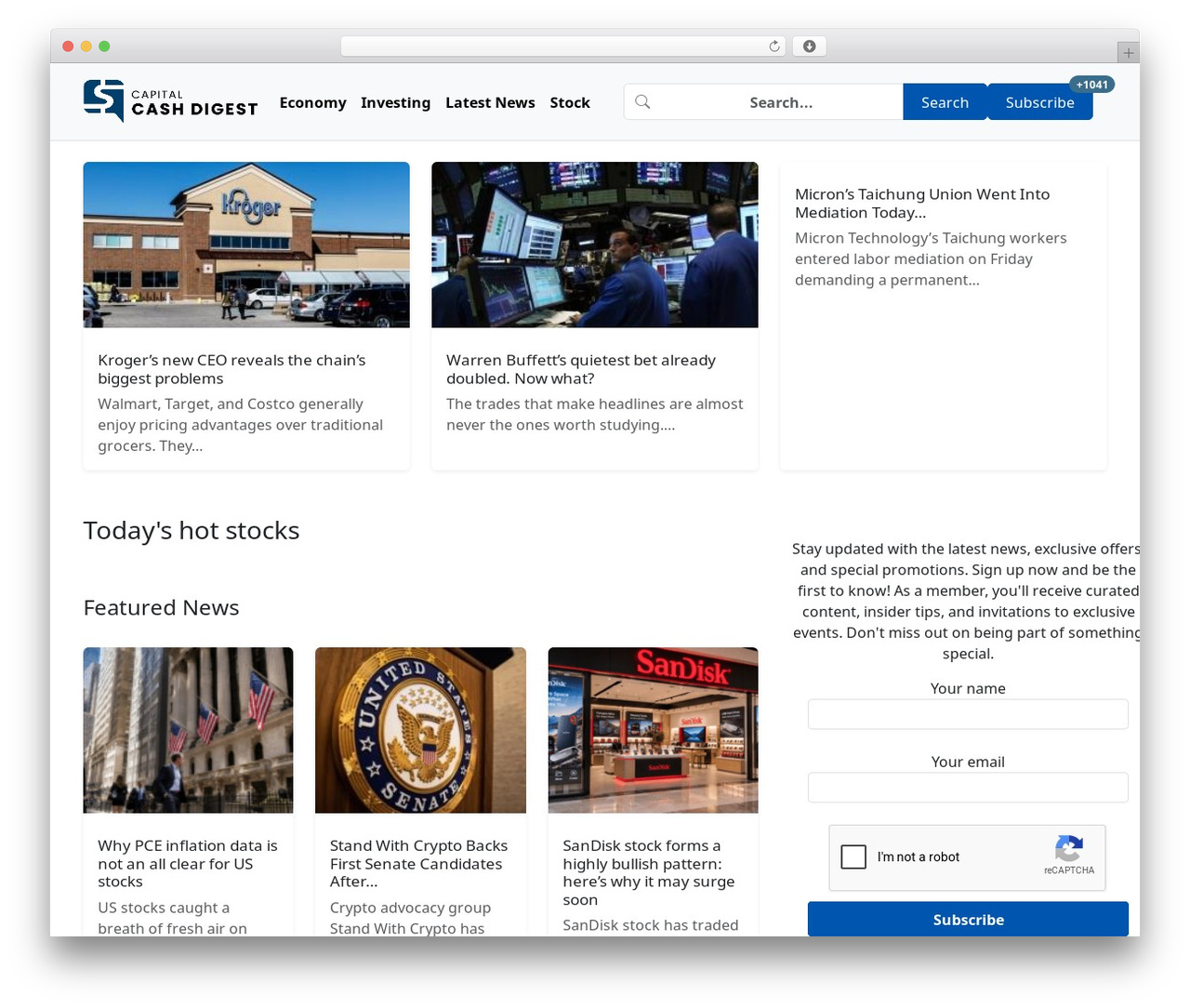
Task: Open SanDisk stock bullish pattern article
Action: 649,872
